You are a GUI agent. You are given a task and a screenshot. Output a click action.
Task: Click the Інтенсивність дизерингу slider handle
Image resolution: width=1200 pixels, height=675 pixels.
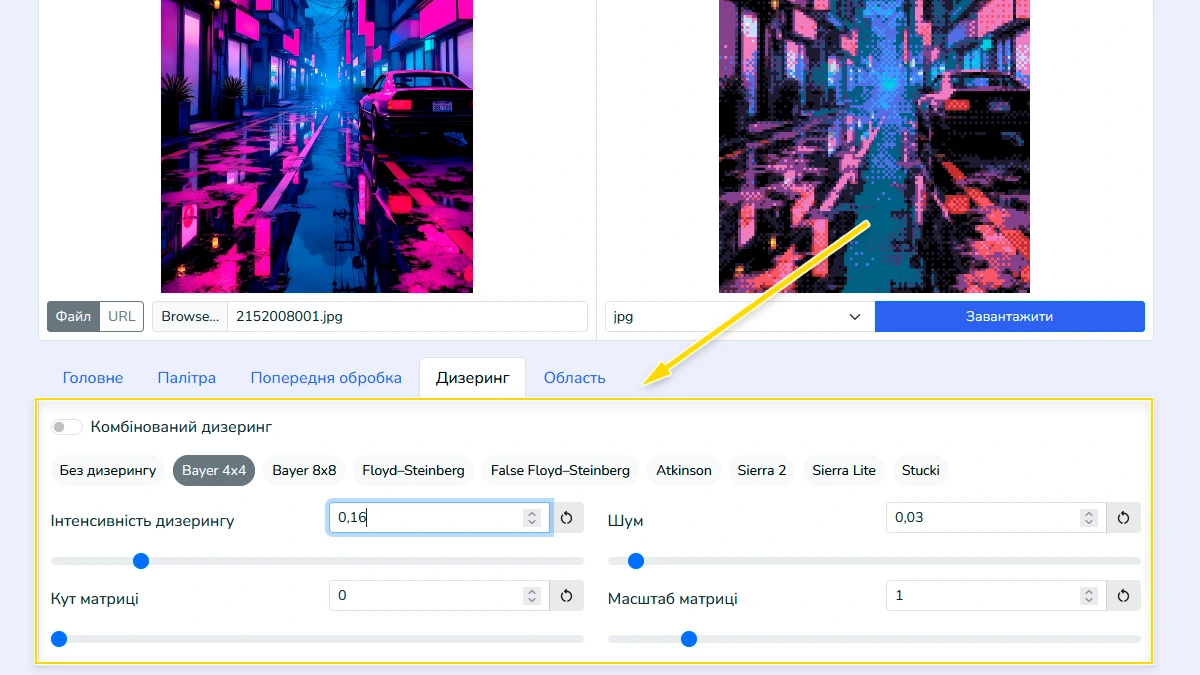pyautogui.click(x=141, y=561)
